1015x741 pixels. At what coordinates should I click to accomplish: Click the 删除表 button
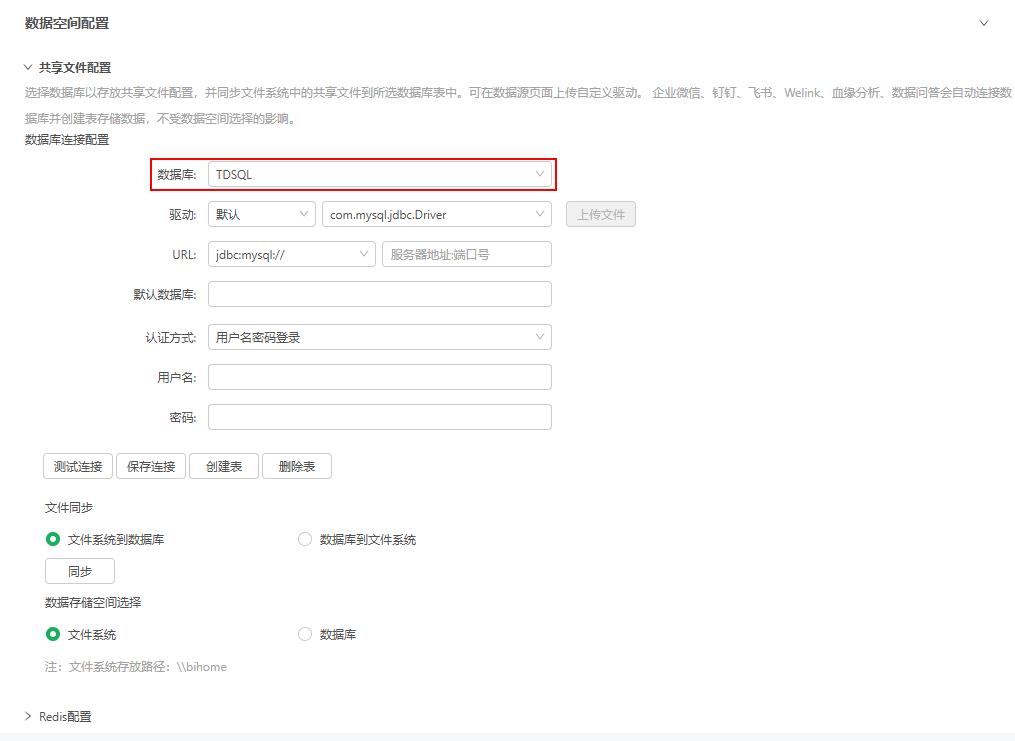(297, 466)
